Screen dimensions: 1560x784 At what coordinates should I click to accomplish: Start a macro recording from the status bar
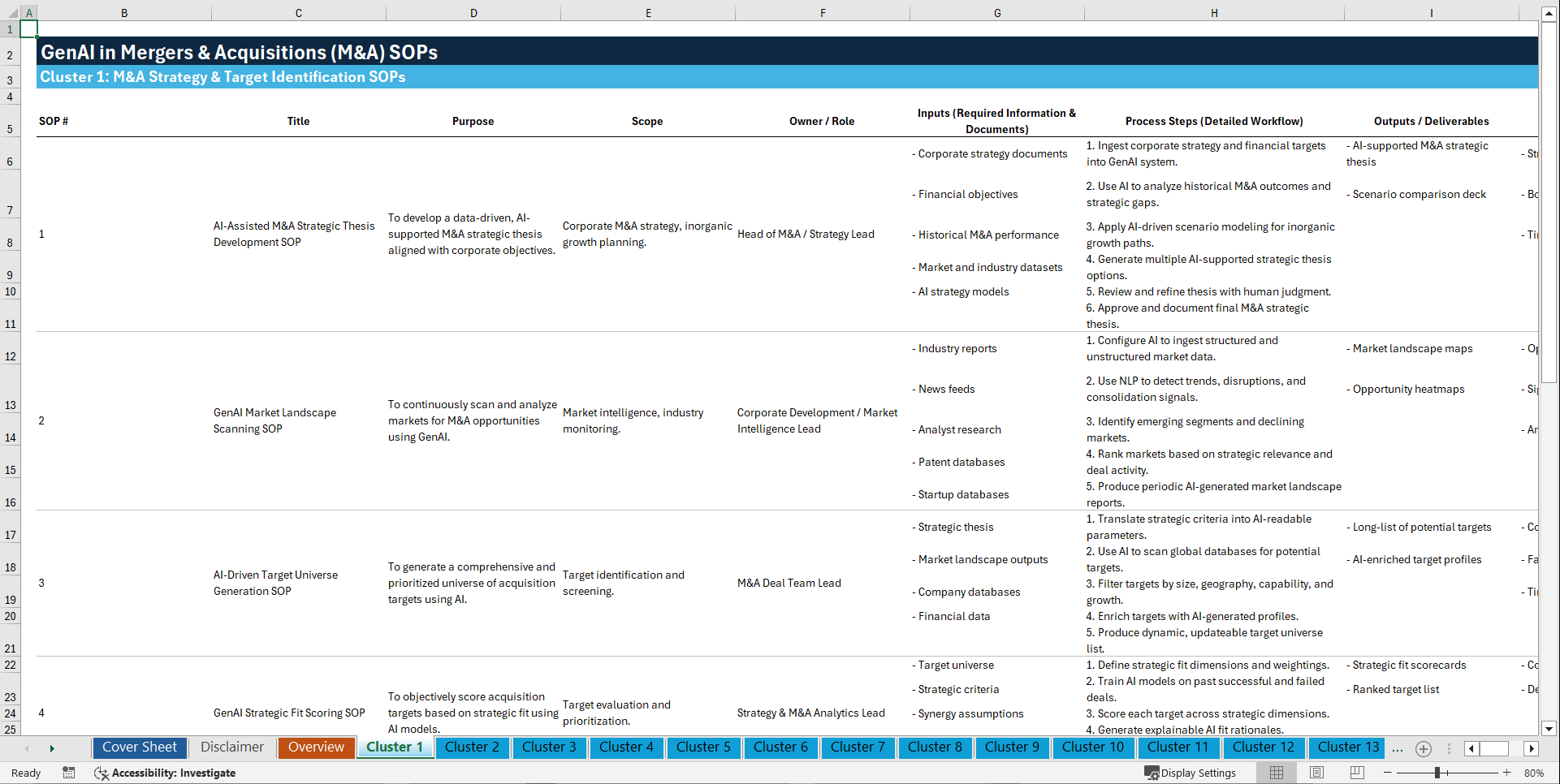[69, 773]
